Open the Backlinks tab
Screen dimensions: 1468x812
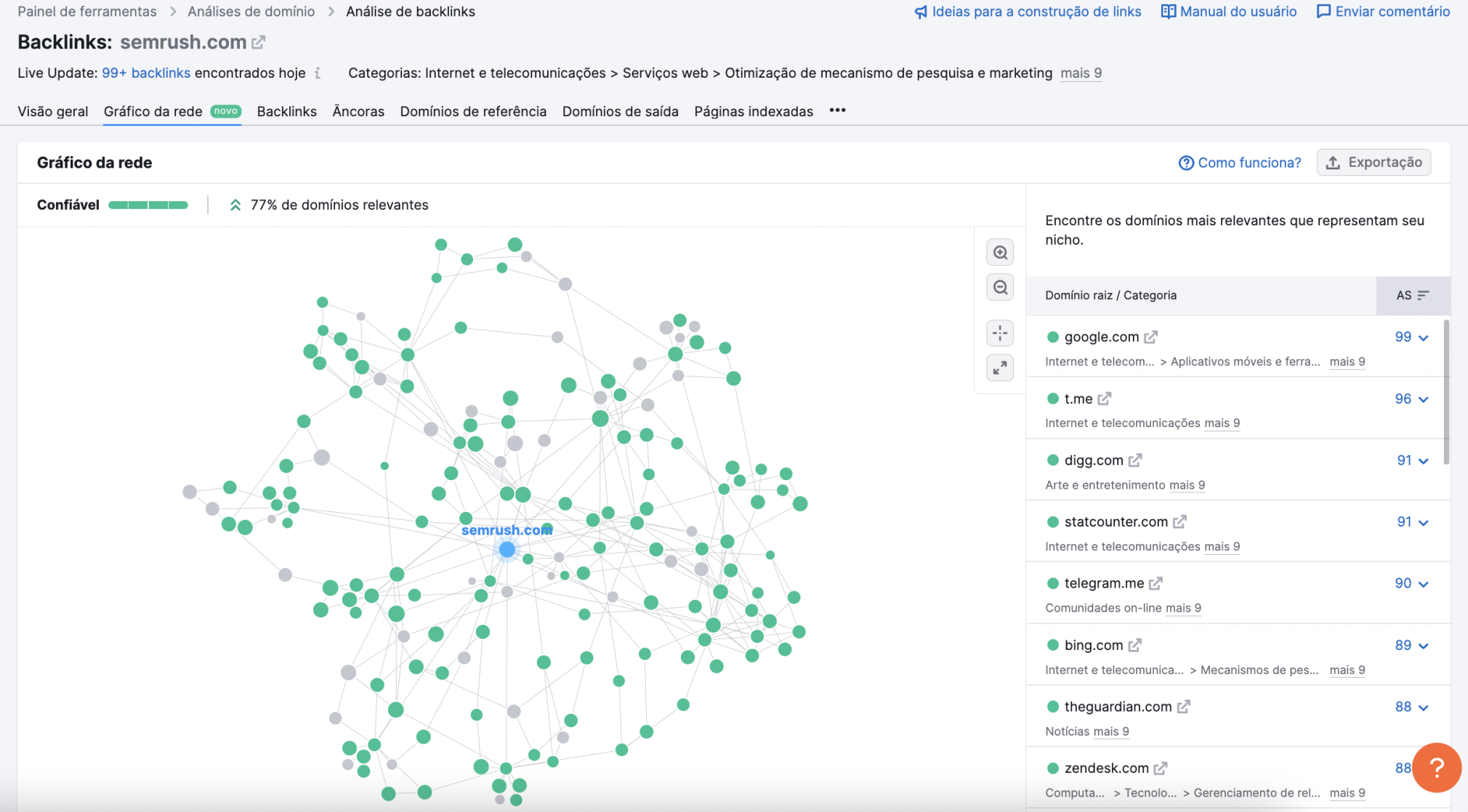pos(287,111)
